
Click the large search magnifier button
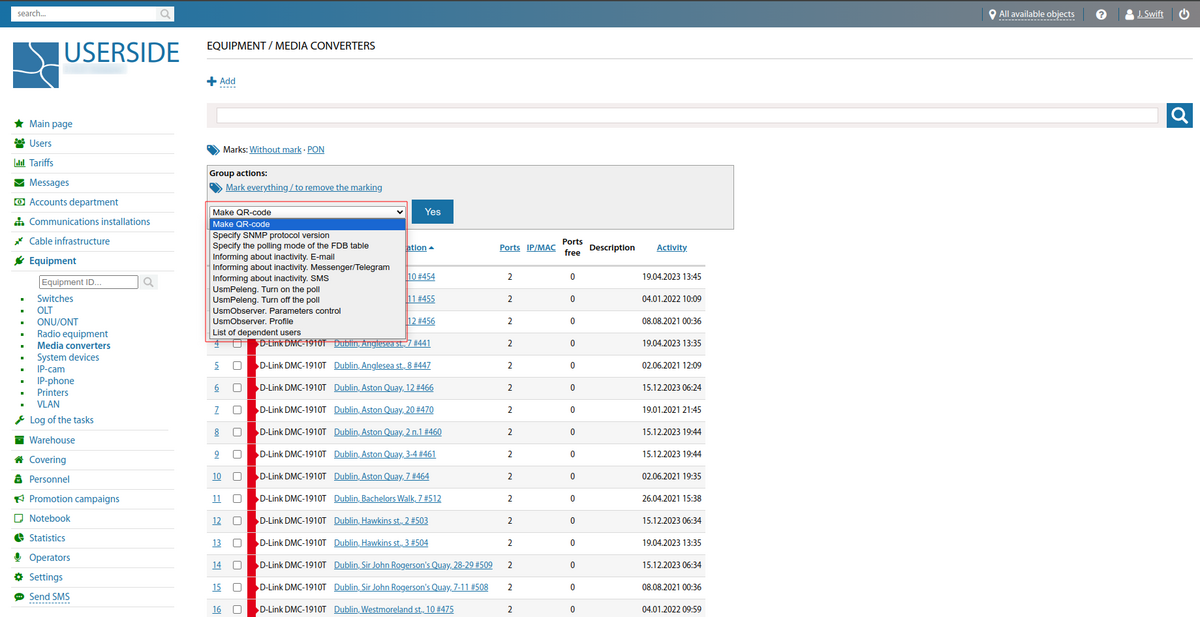coord(1179,115)
